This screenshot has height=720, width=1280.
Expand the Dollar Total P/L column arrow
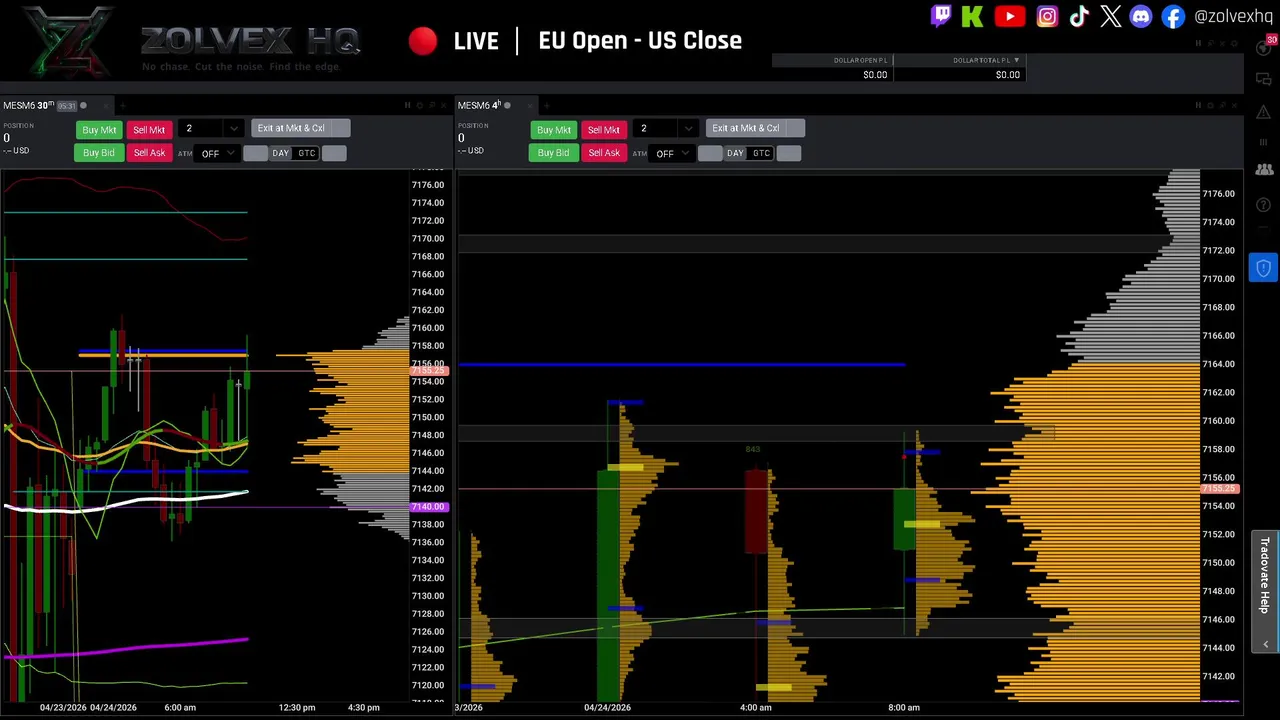[x=1016, y=60]
